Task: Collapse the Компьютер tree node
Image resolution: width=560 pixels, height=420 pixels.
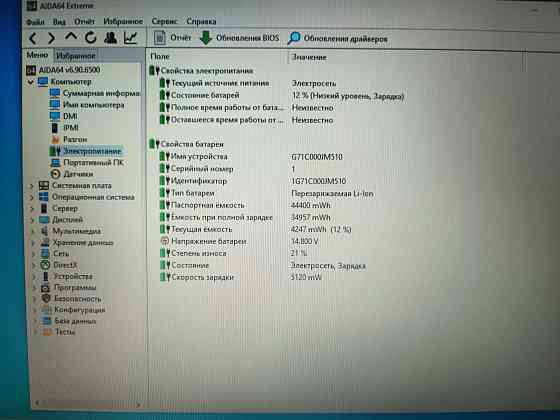Action: pos(31,82)
